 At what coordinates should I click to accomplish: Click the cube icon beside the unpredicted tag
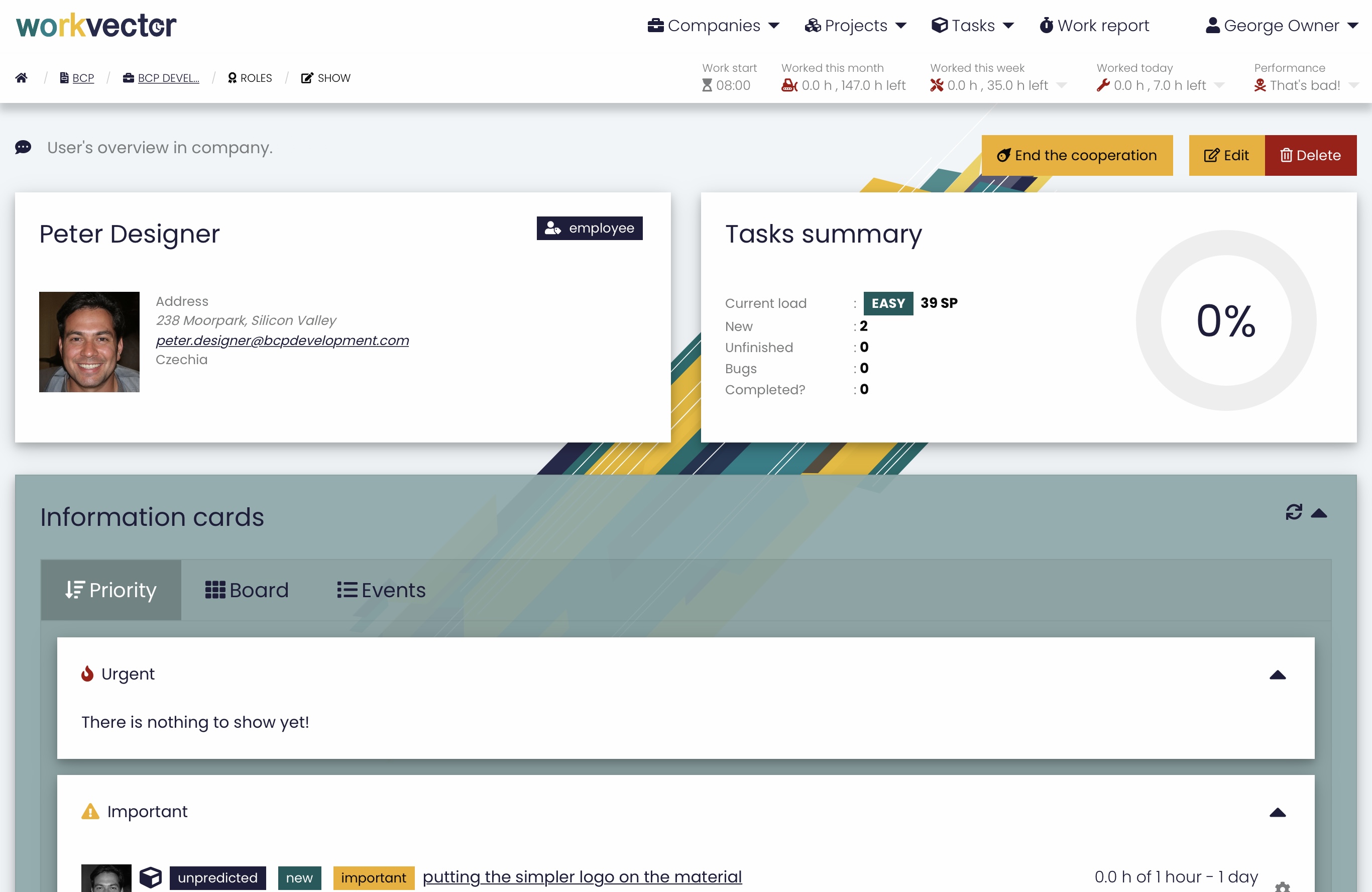(151, 877)
